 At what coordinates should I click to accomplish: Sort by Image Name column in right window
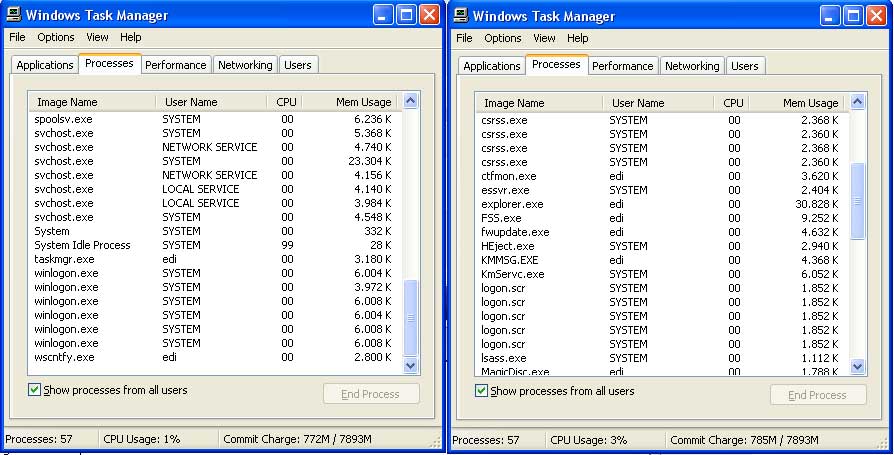(x=539, y=103)
